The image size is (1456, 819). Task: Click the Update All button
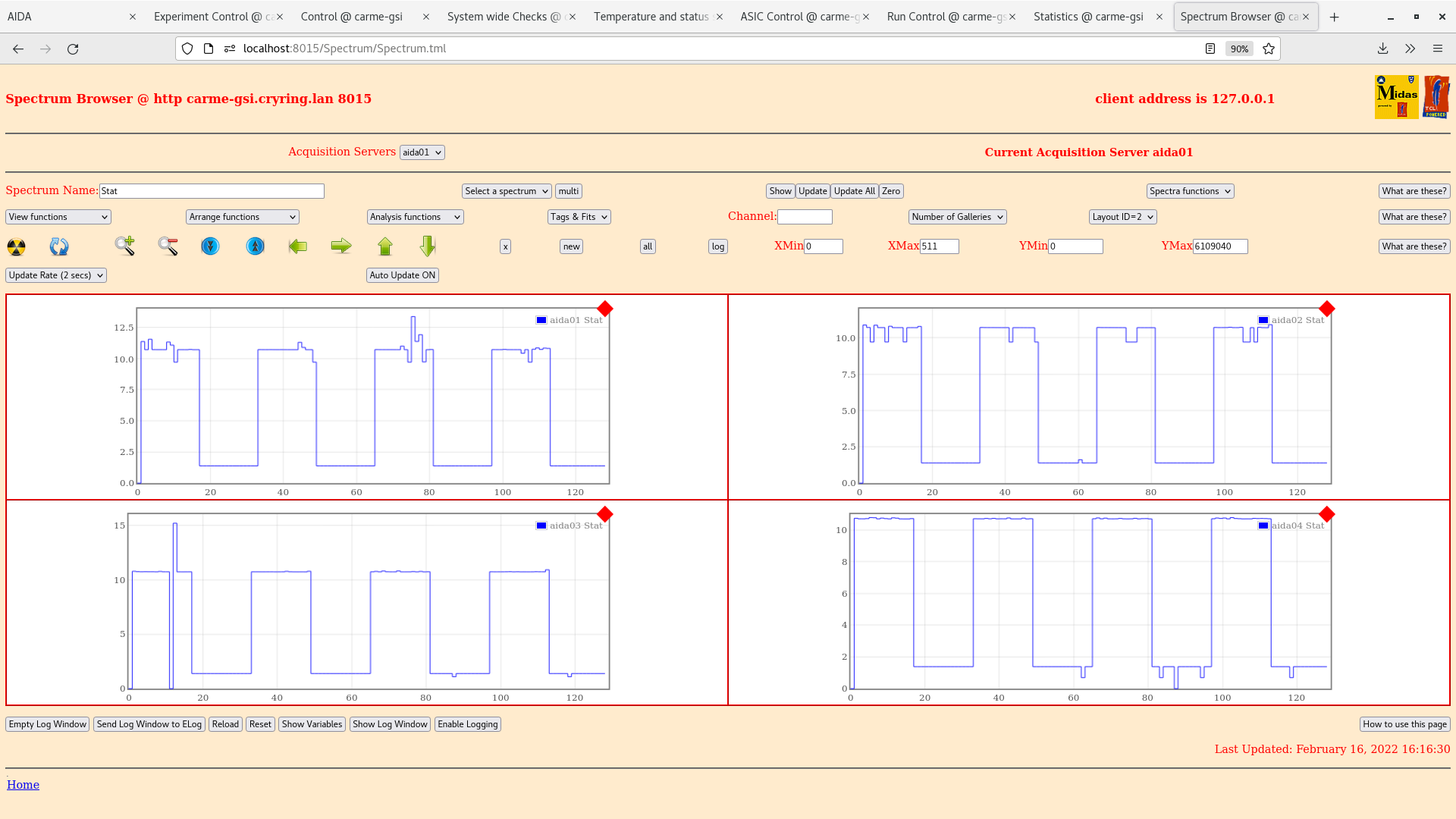tap(854, 191)
